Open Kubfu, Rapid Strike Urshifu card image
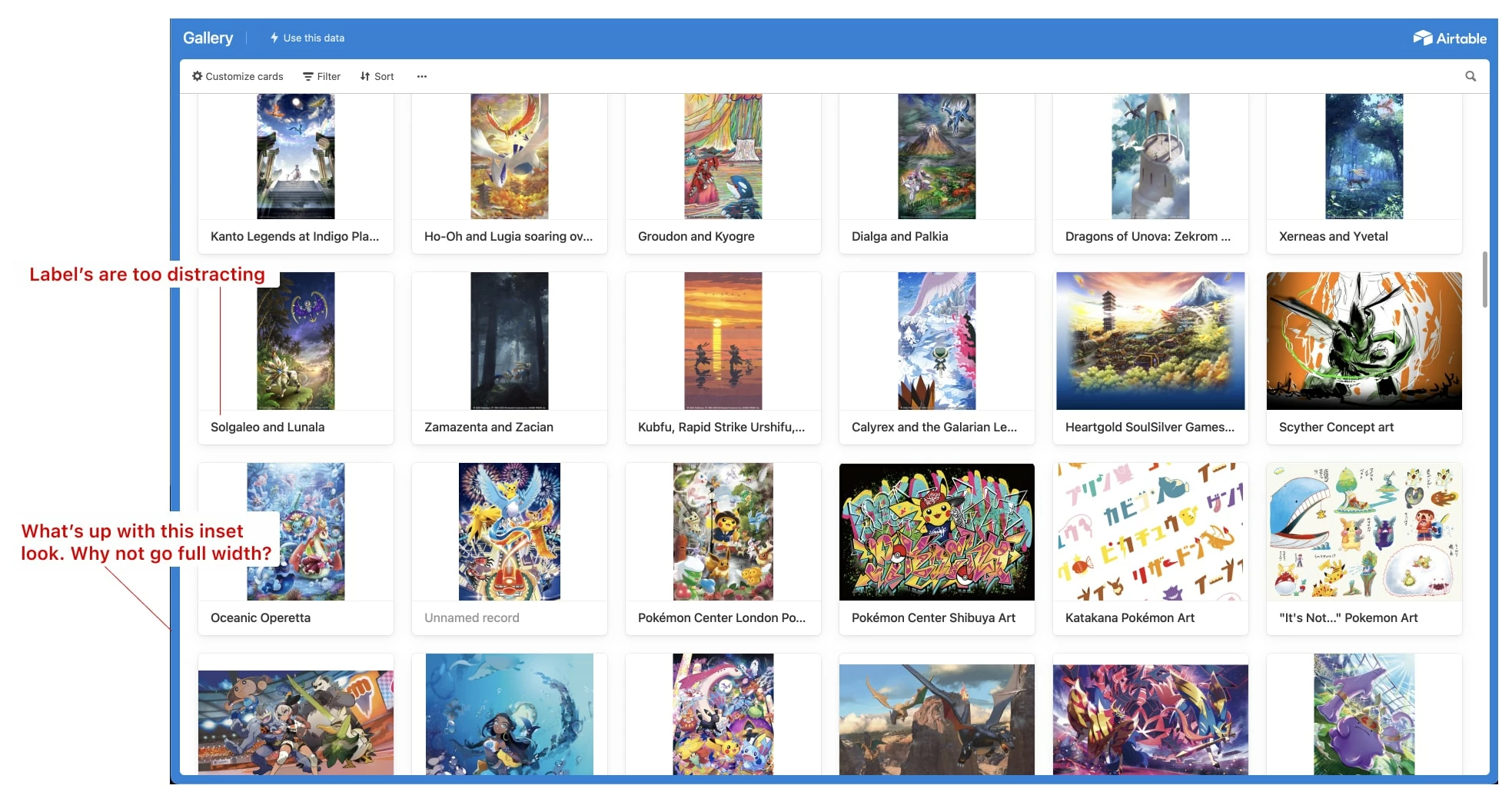The height and width of the screenshot is (802, 1512). coord(723,341)
